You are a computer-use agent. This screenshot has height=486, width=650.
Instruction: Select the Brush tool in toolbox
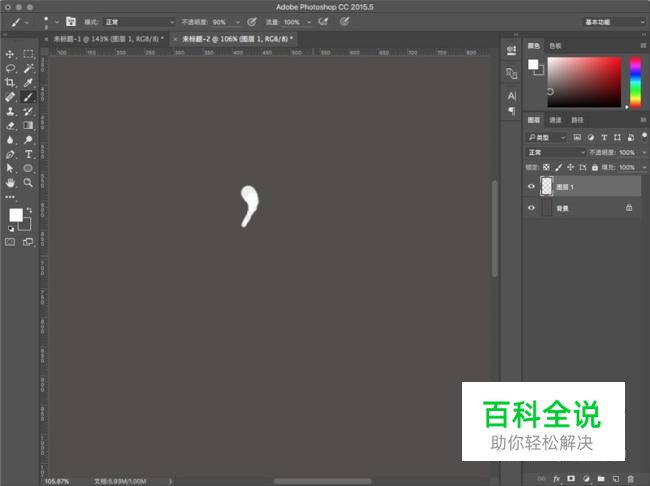(28, 97)
